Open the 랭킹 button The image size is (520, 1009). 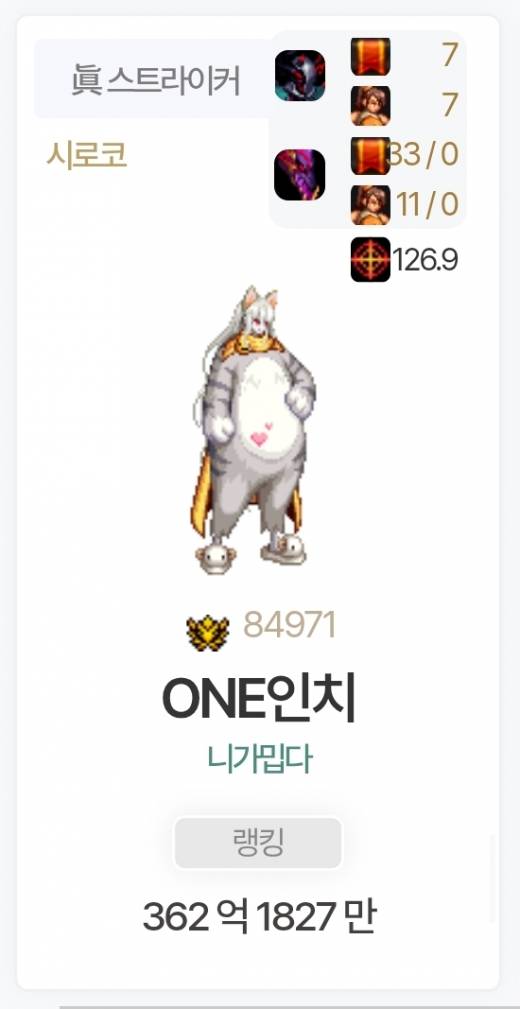coord(258,843)
